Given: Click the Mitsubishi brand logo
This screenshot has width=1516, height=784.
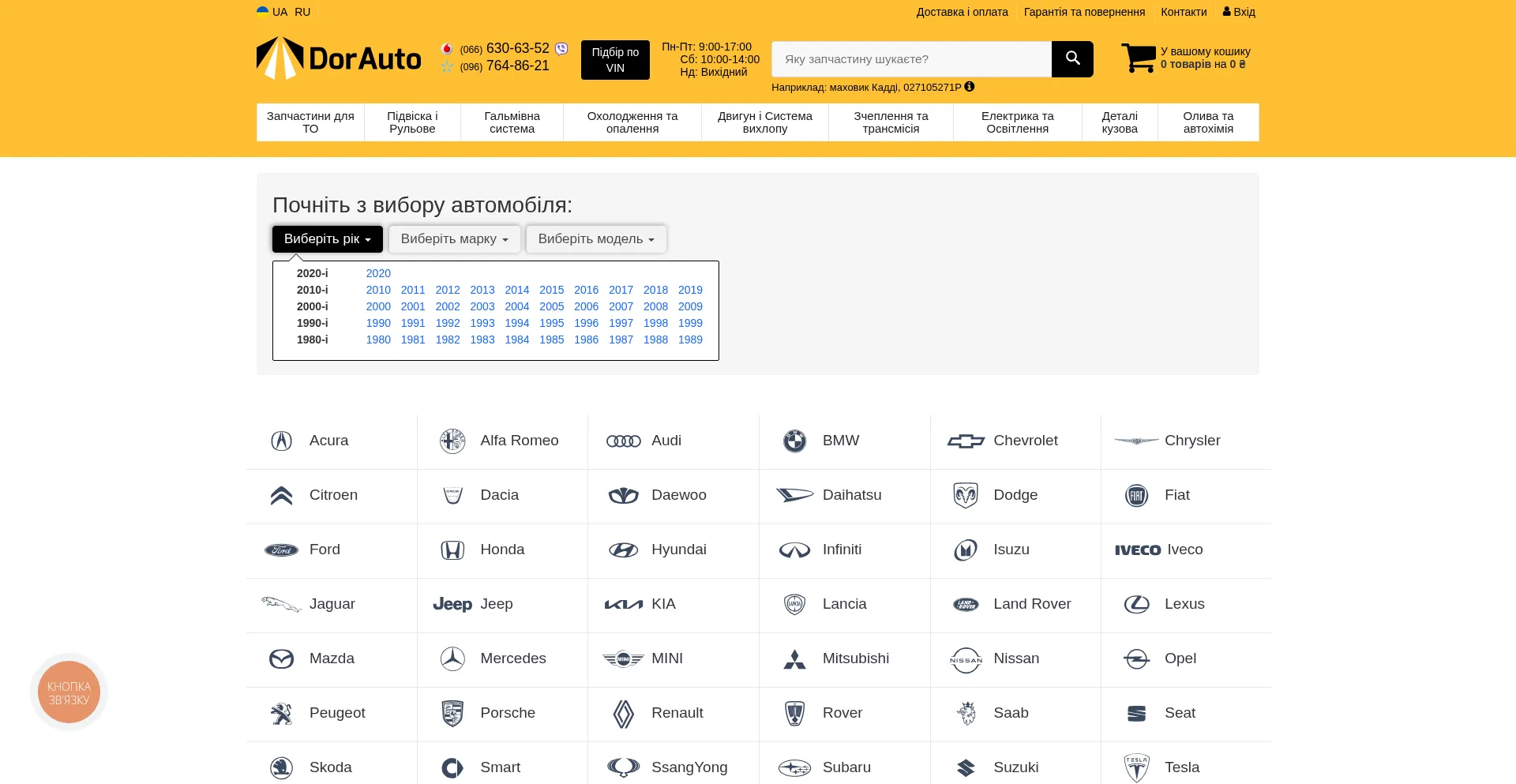Looking at the screenshot, I should point(794,659).
